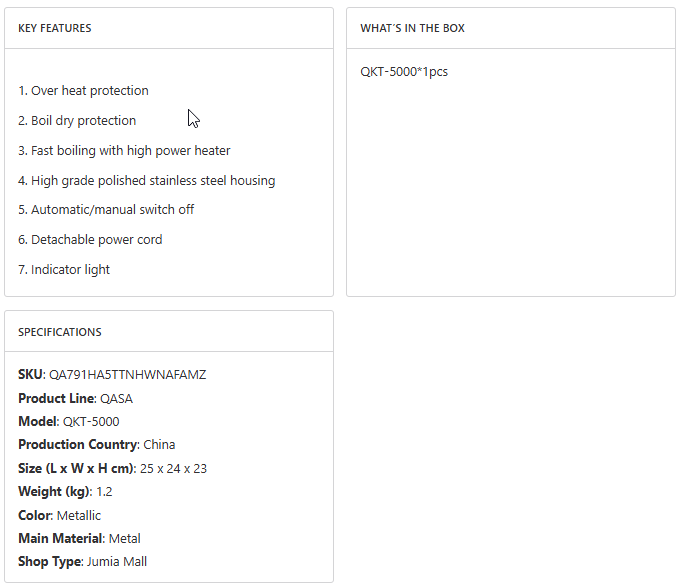
Task: Click the Product Line value QASA
Action: click(116, 399)
